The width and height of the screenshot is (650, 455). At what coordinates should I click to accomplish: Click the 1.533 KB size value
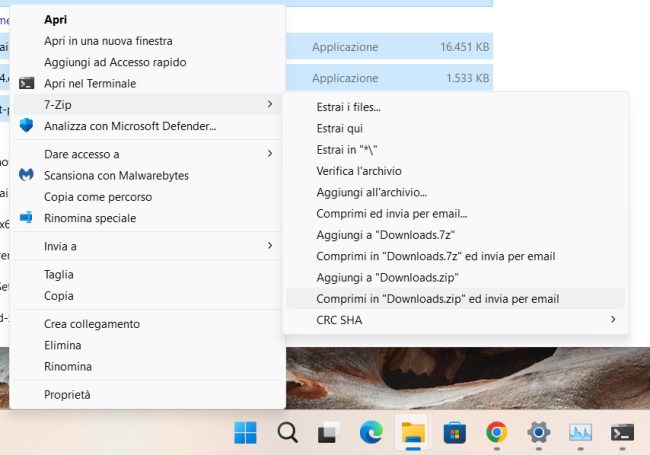coord(468,78)
